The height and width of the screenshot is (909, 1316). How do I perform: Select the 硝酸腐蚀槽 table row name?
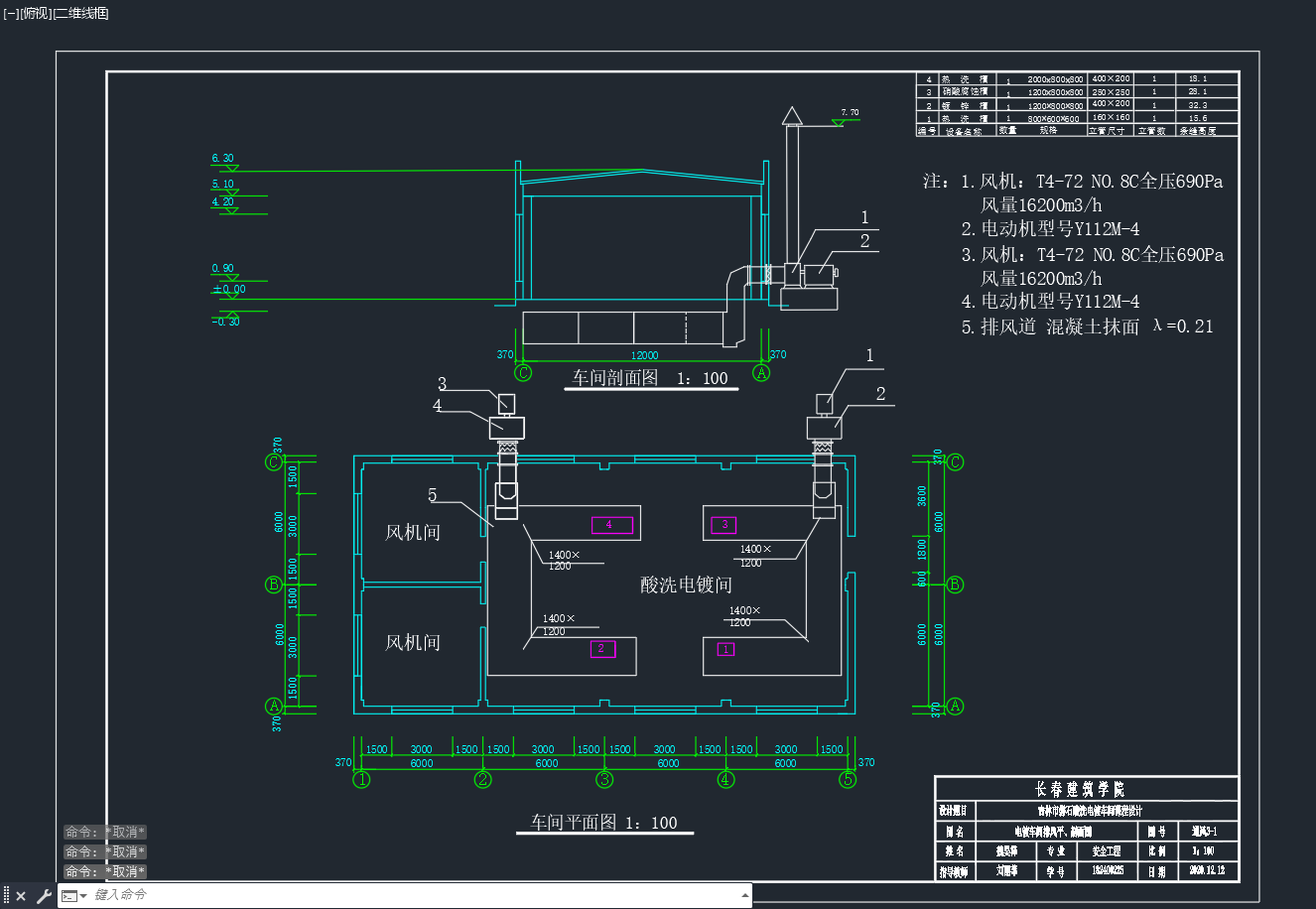965,91
